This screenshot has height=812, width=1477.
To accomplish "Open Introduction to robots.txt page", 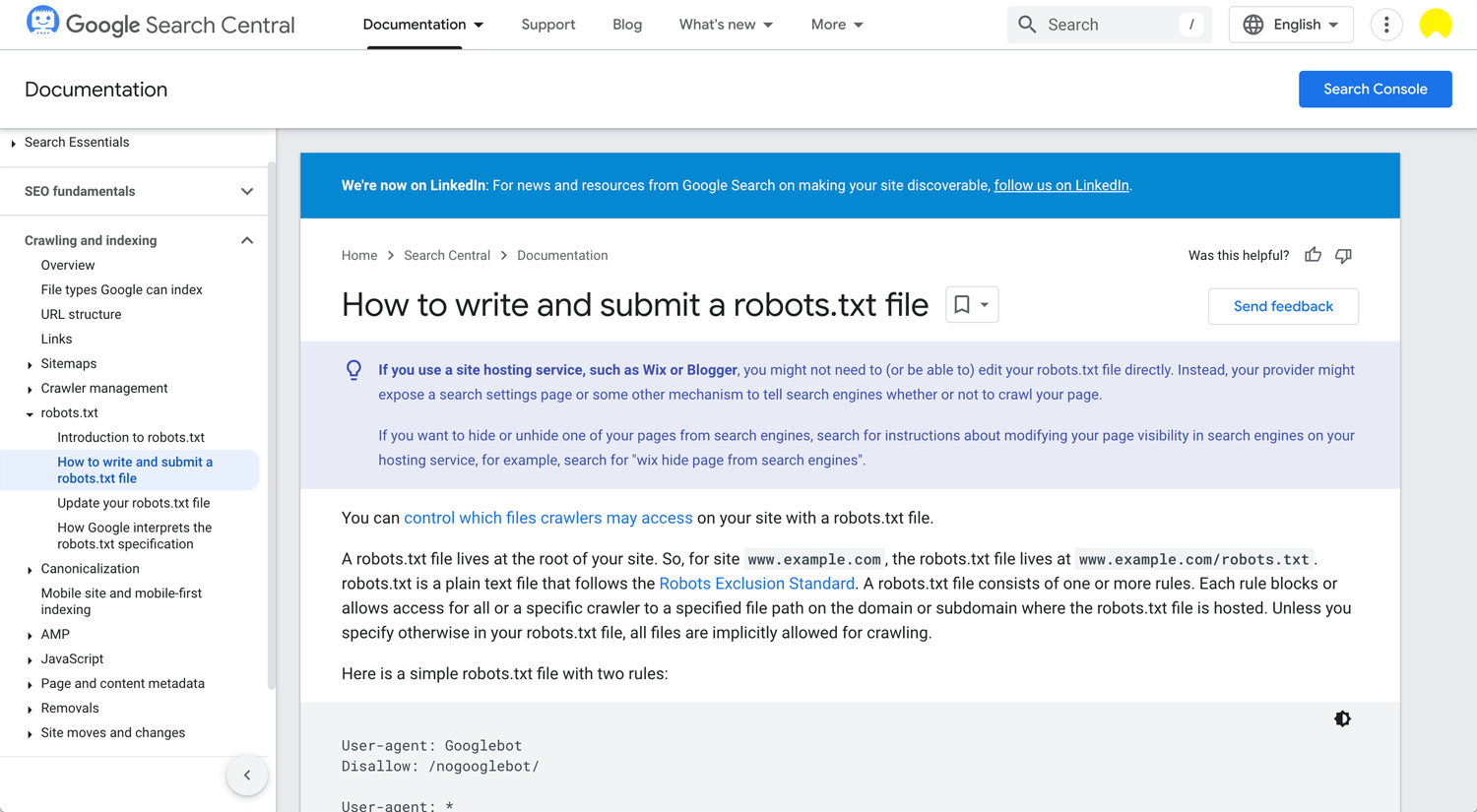I will 131,437.
